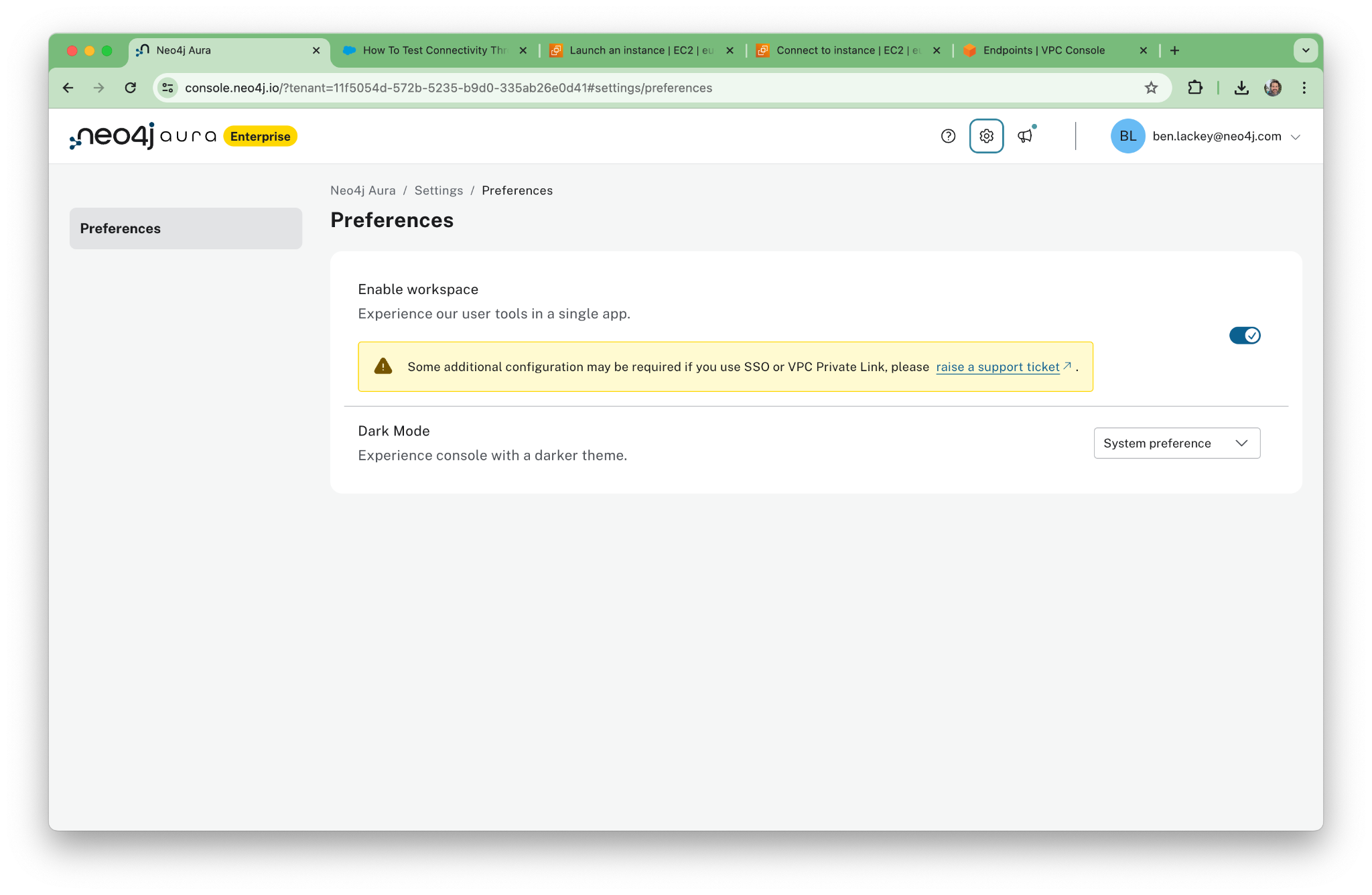Go back with browser back arrow
This screenshot has width=1372, height=895.
pyautogui.click(x=68, y=88)
